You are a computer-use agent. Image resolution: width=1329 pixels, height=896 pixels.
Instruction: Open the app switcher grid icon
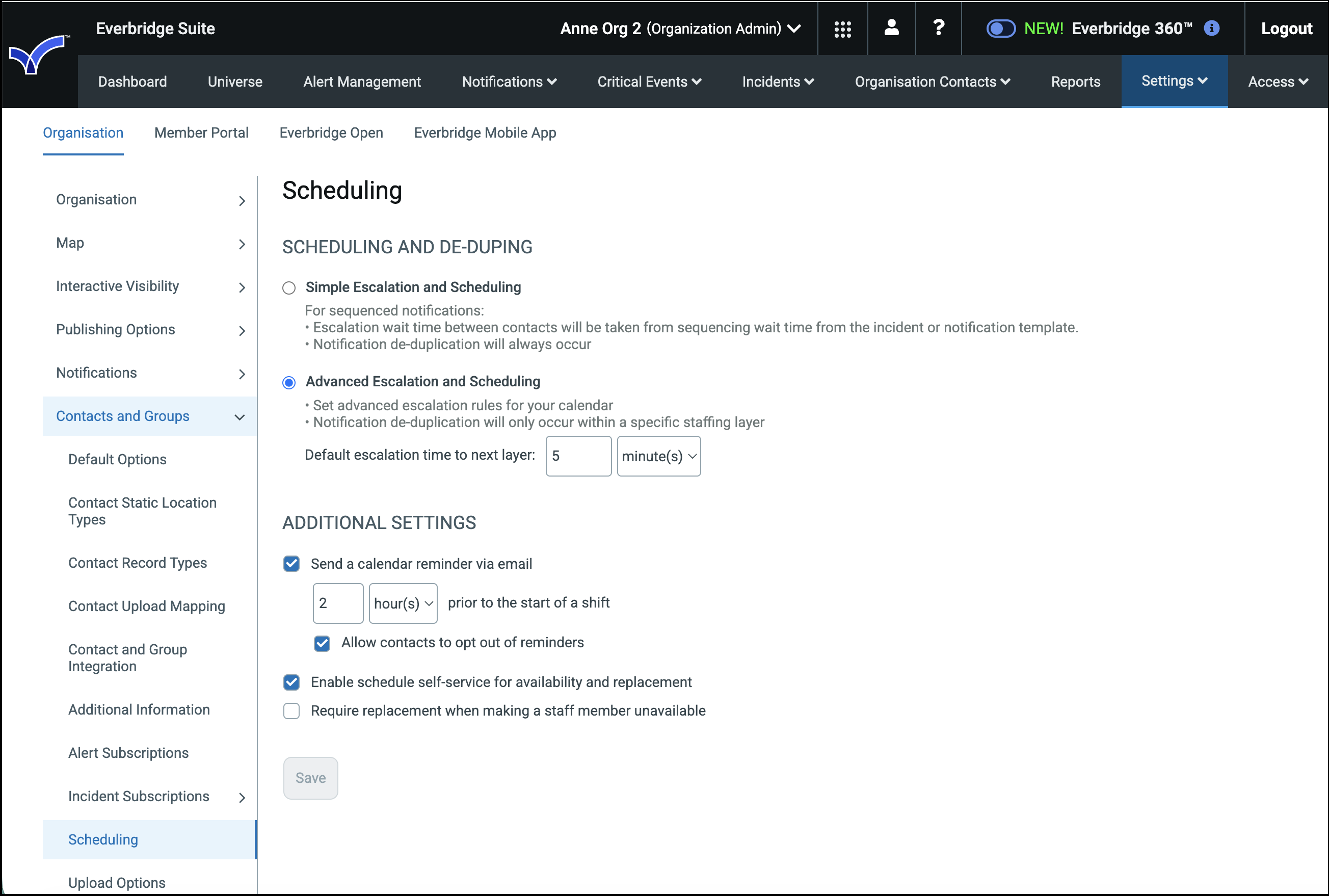pyautogui.click(x=842, y=29)
